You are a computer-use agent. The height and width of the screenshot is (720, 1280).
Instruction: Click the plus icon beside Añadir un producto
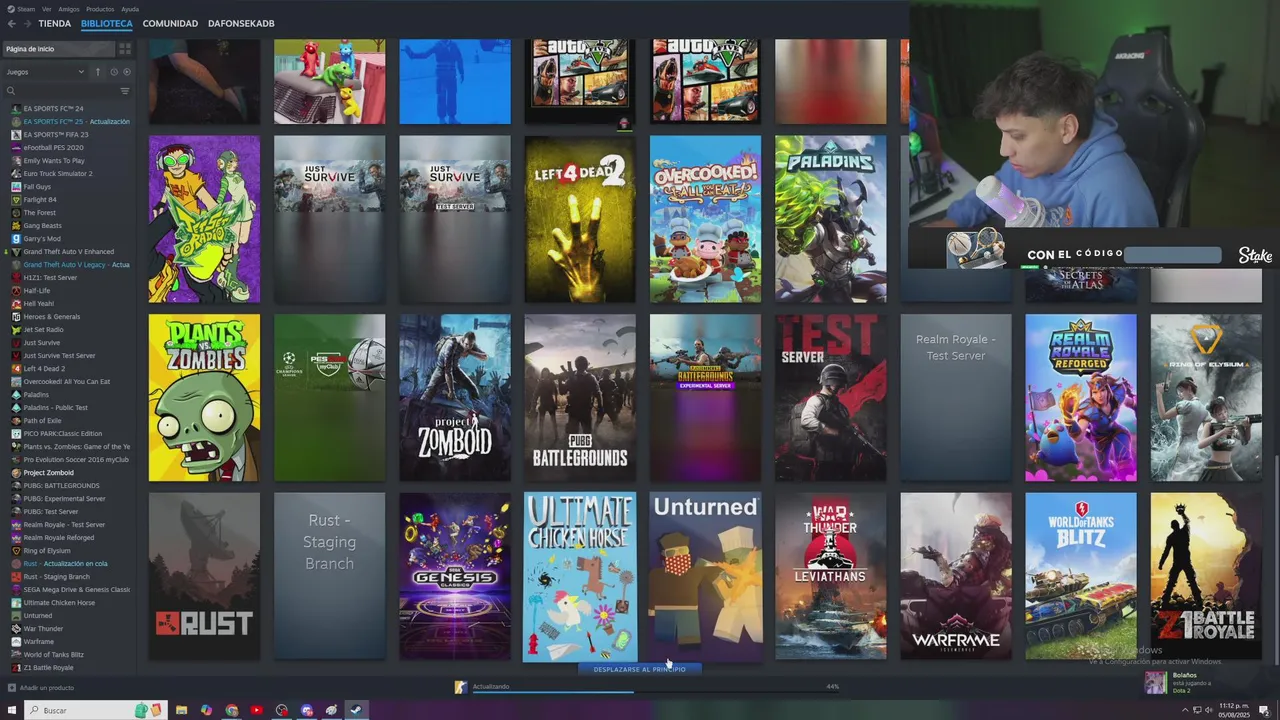[12, 687]
